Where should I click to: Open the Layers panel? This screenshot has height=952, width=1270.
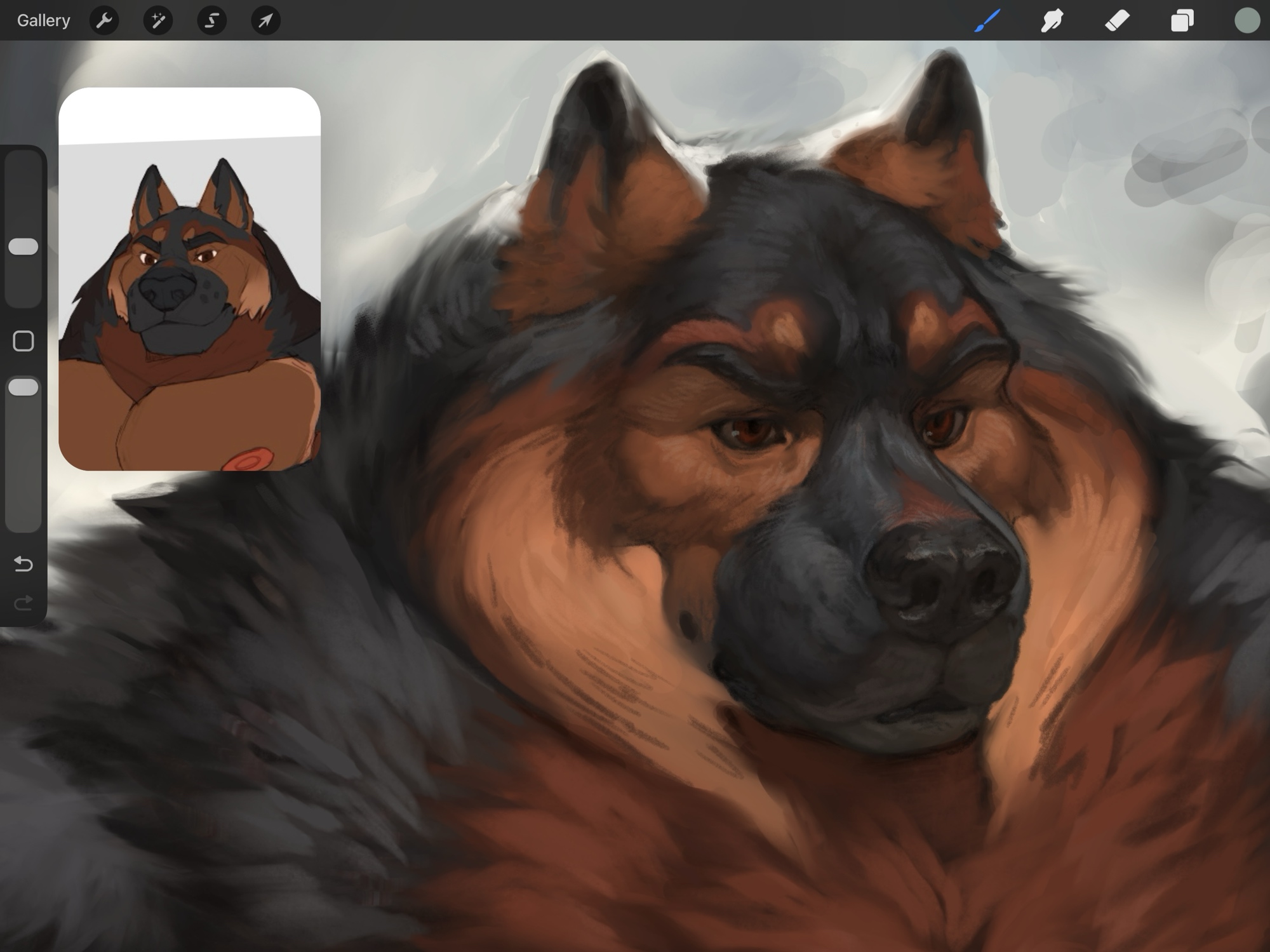pyautogui.click(x=1182, y=20)
